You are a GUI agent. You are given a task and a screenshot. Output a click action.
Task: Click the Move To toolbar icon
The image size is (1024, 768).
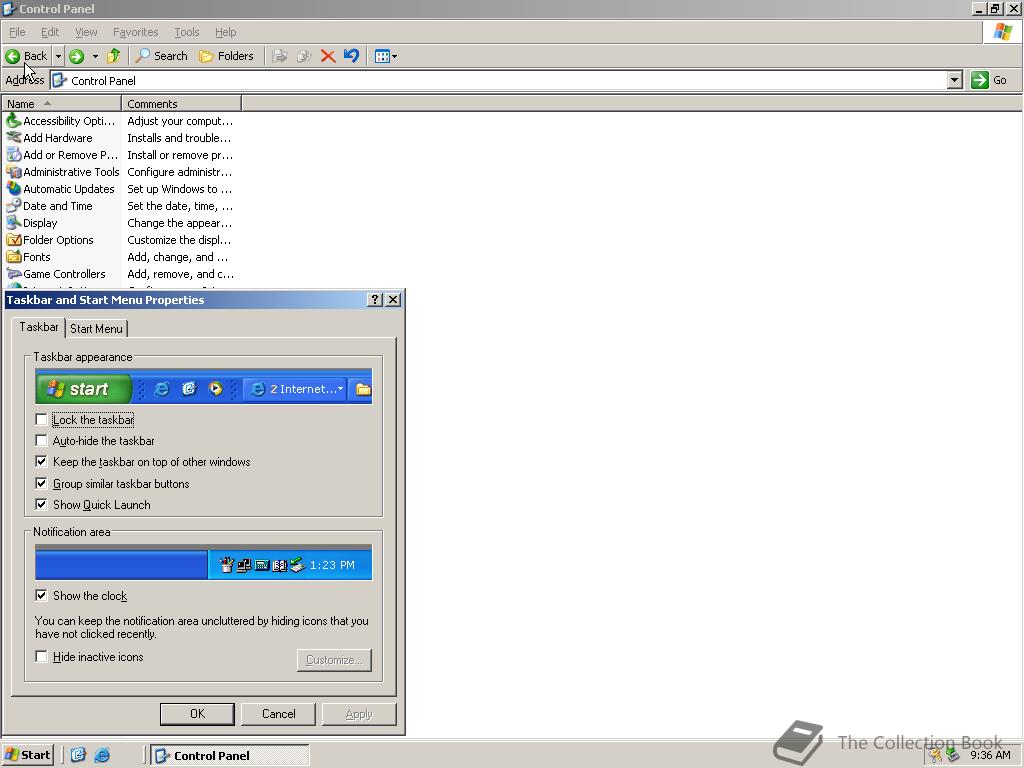point(280,56)
